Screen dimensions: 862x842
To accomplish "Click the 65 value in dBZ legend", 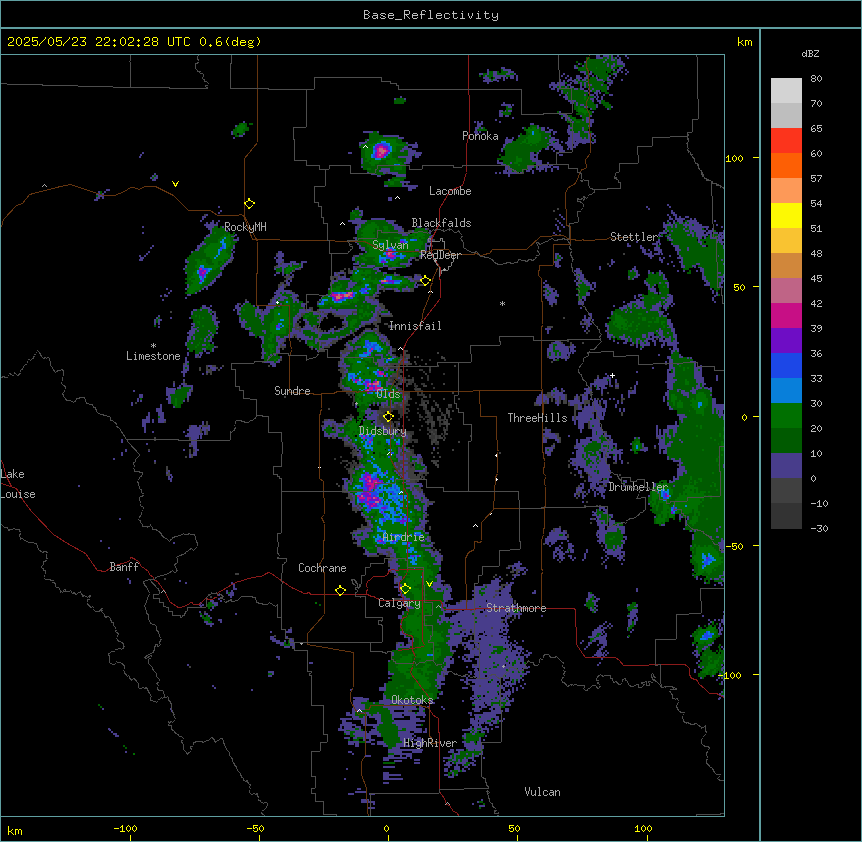I will coord(816,129).
